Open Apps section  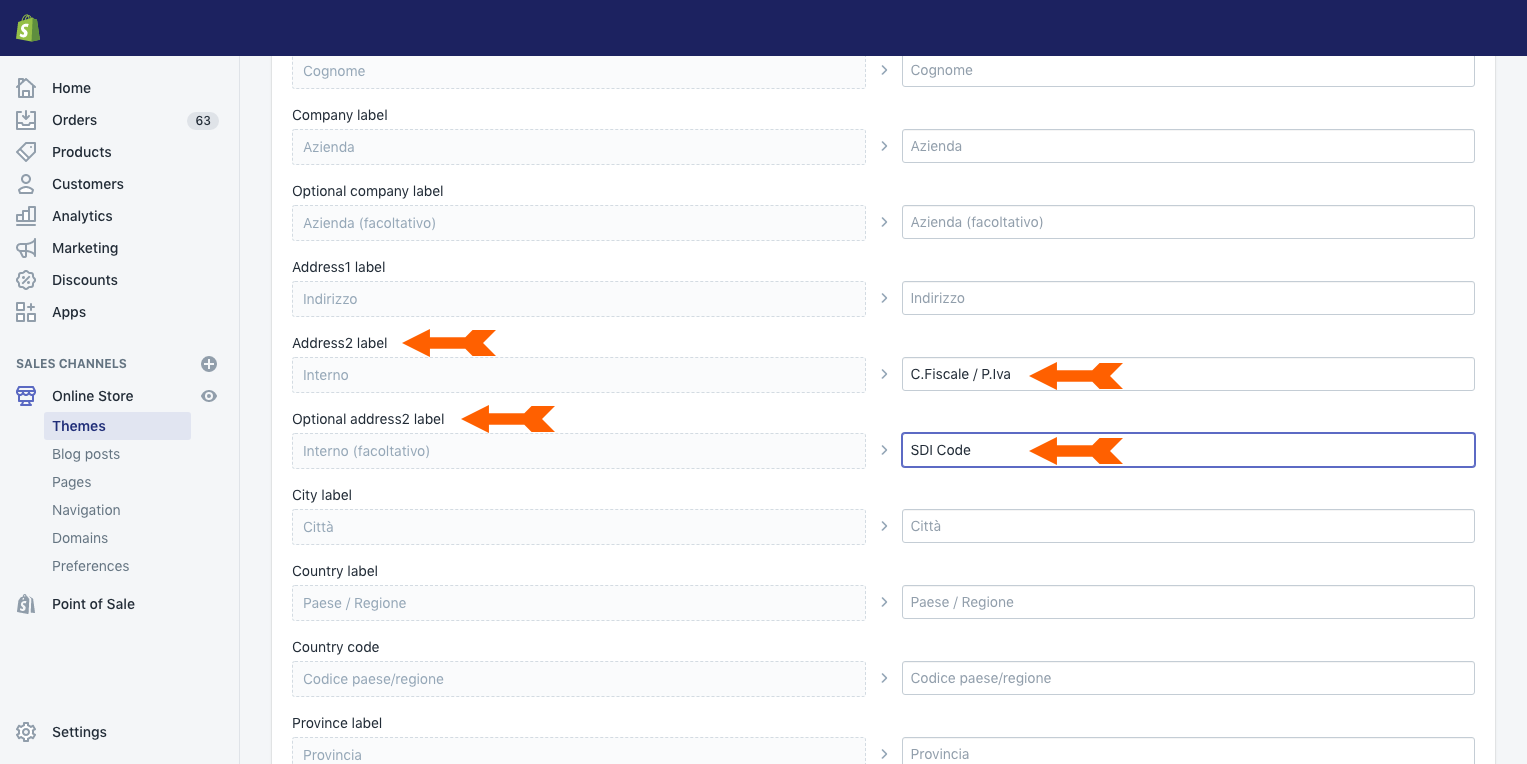69,312
